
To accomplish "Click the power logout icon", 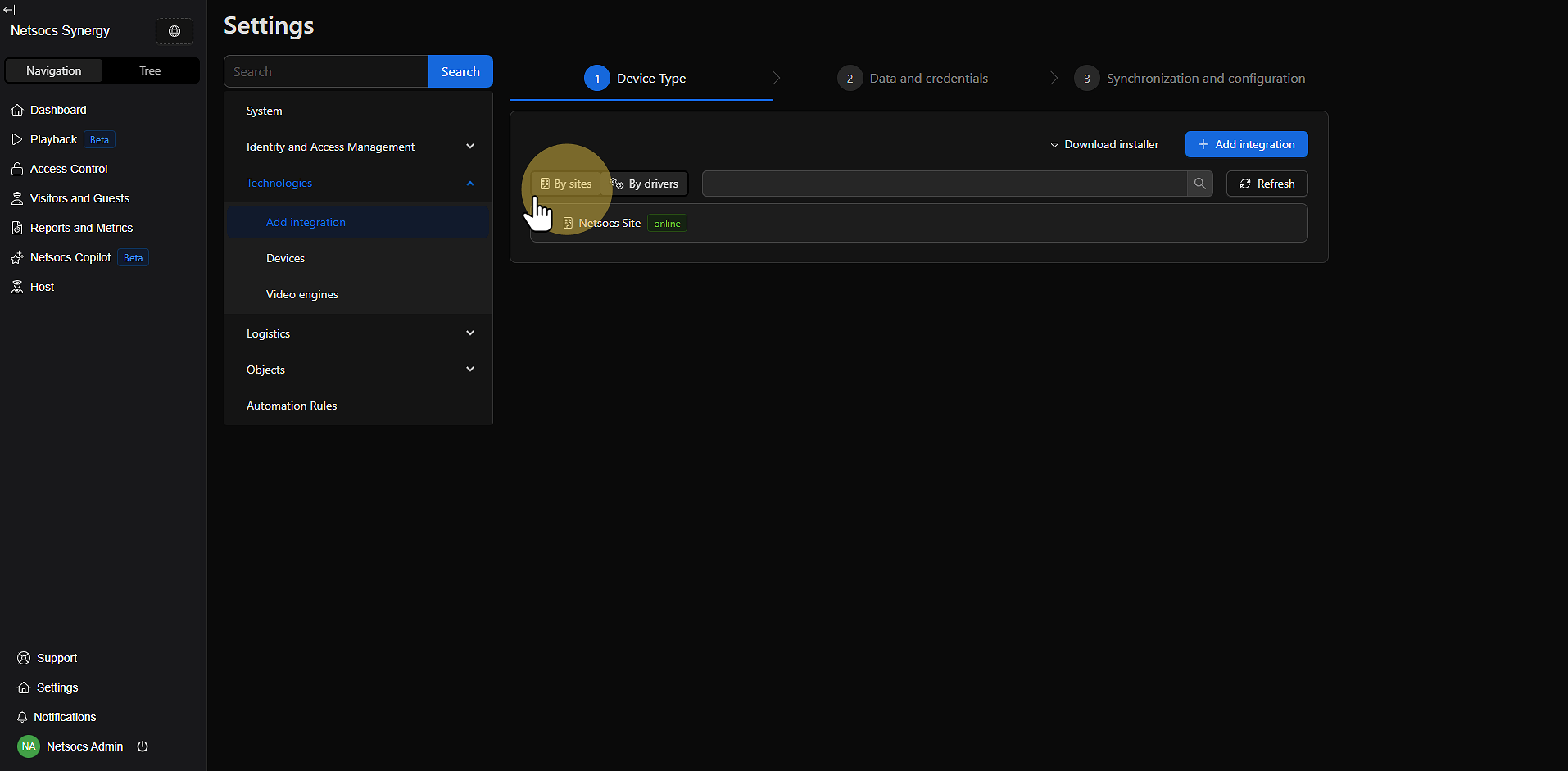I will coord(143,746).
